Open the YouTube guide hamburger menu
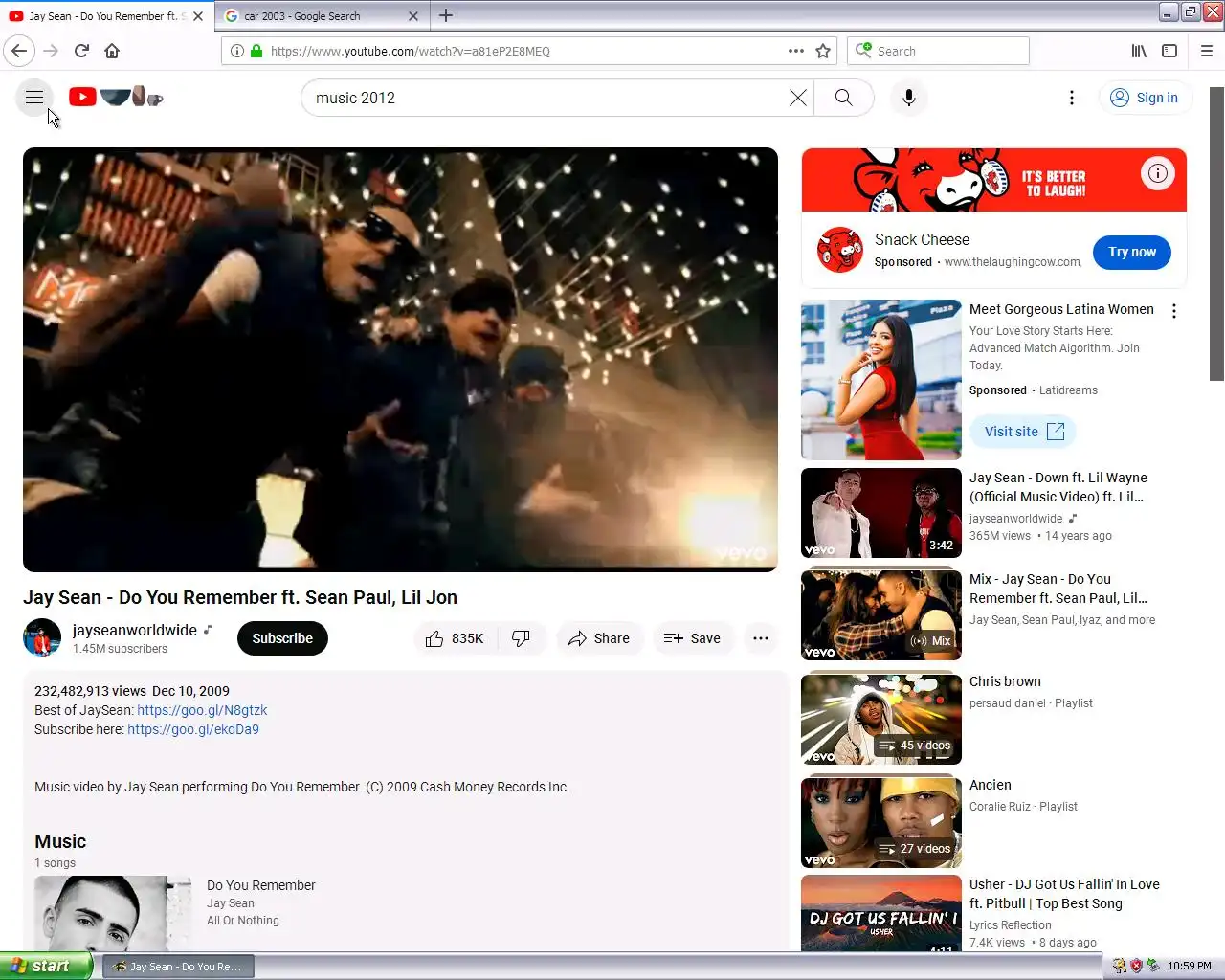The height and width of the screenshot is (980, 1225). click(34, 98)
